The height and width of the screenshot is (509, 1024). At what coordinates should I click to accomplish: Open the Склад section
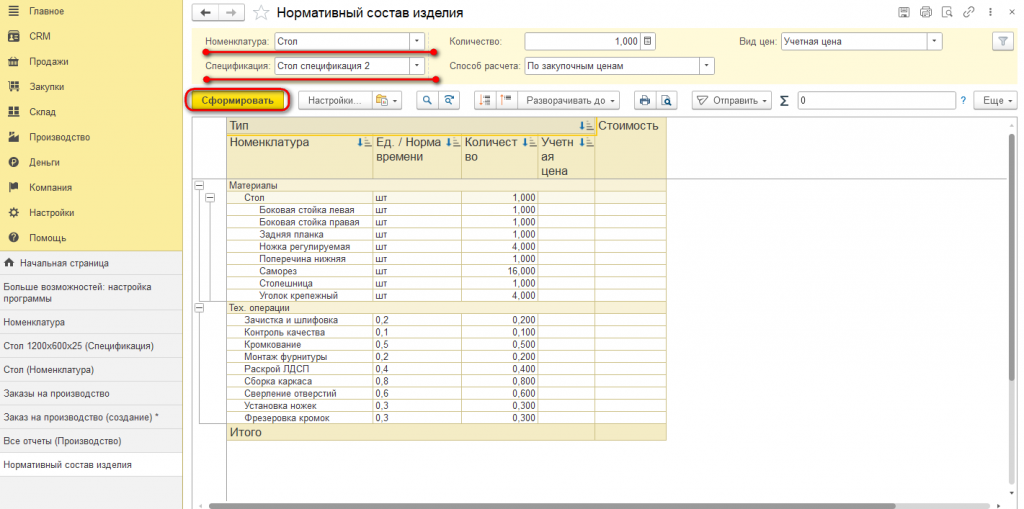click(x=42, y=112)
